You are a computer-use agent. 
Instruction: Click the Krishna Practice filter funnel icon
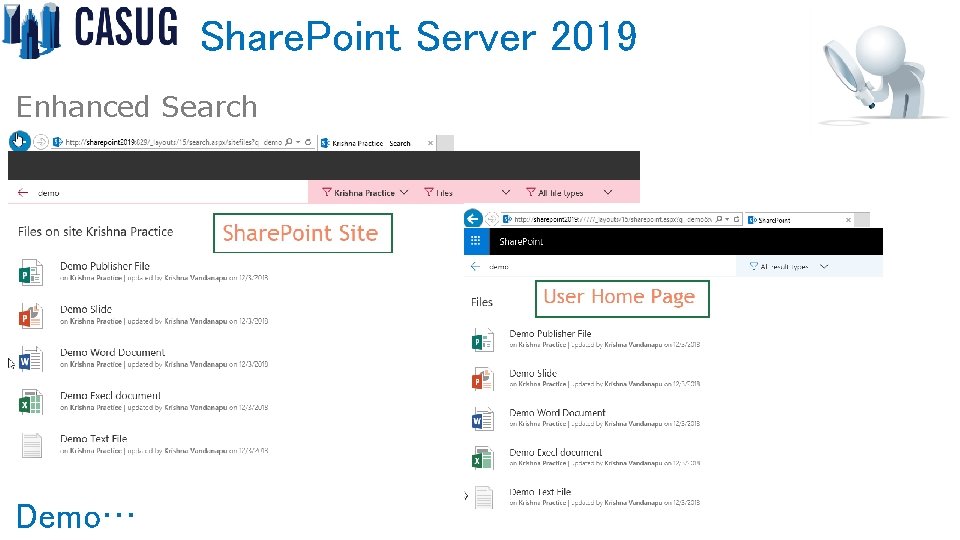[327, 192]
